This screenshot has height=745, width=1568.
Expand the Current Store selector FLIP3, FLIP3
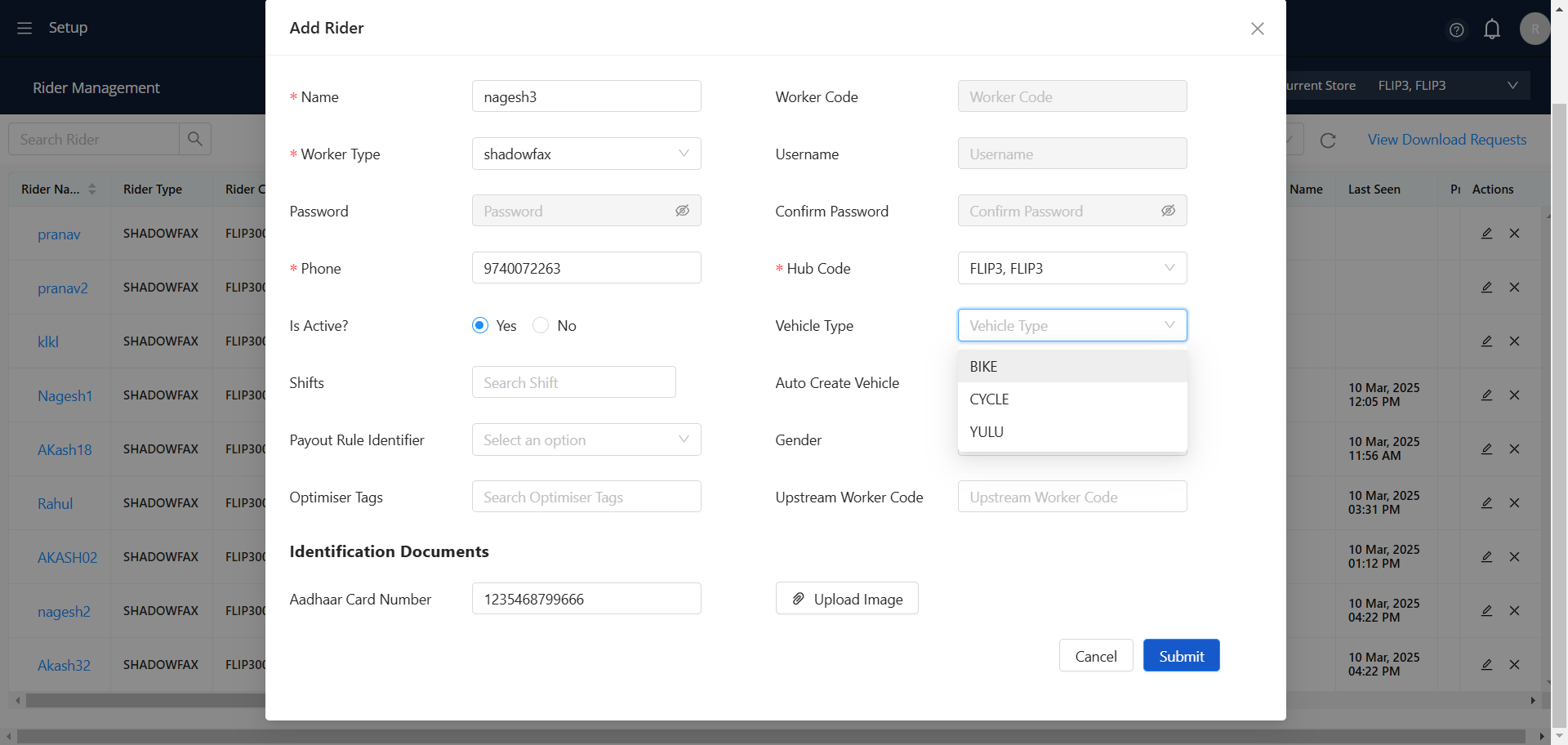tap(1448, 86)
